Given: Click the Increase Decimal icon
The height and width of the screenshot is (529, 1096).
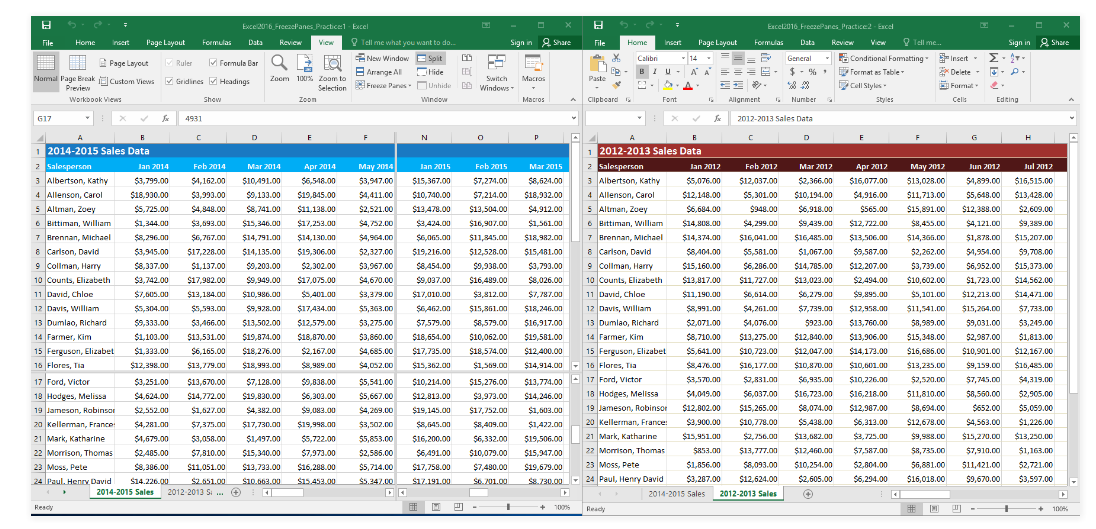Looking at the screenshot, I should pos(793,85).
